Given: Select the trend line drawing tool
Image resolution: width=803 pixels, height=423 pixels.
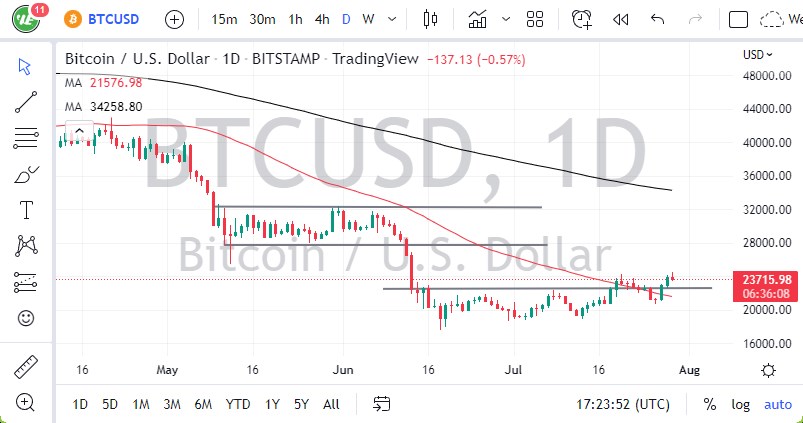Looking at the screenshot, I should coord(25,101).
